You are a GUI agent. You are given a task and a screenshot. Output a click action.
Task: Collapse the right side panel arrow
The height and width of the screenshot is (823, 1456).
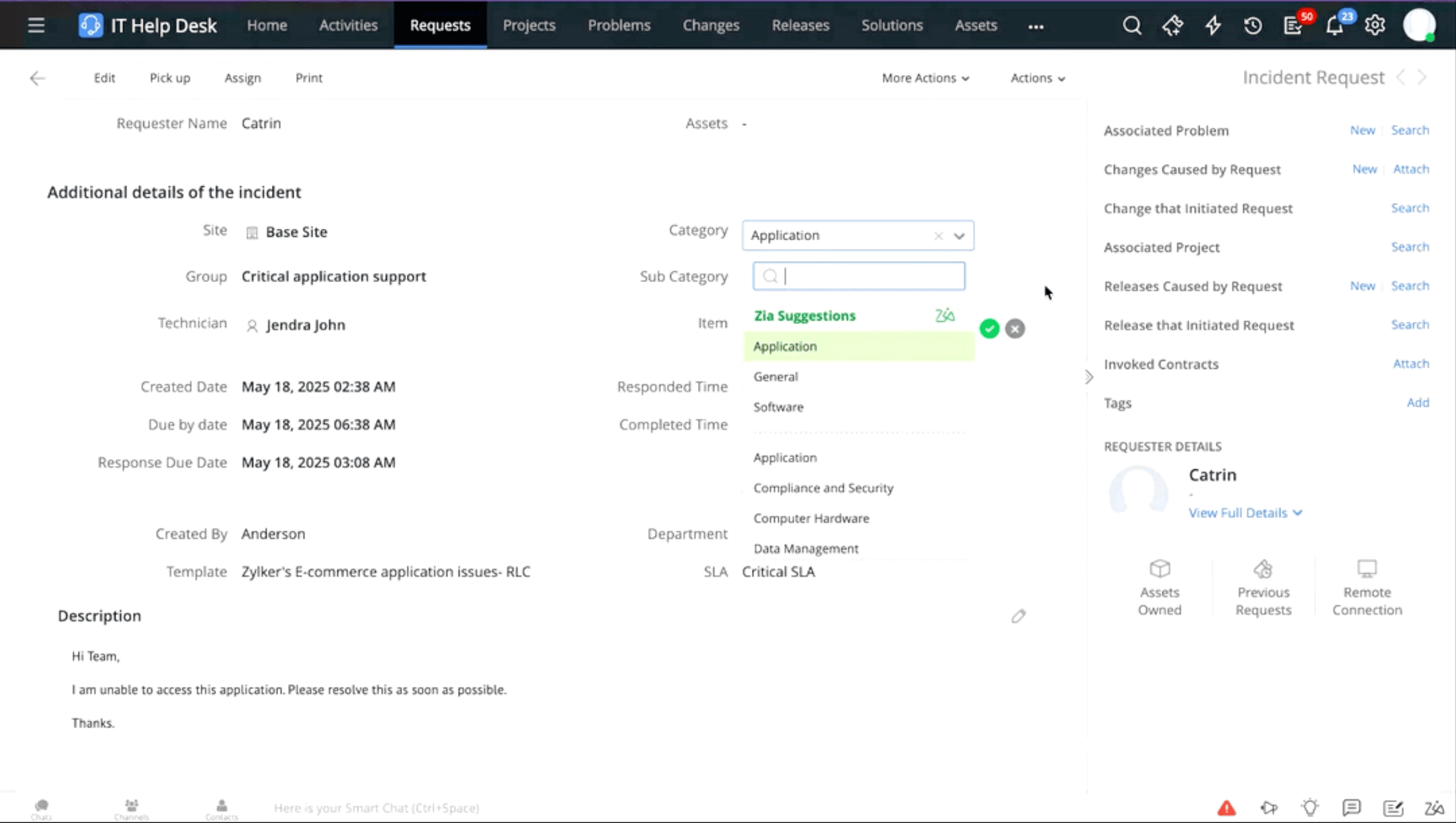[1089, 377]
